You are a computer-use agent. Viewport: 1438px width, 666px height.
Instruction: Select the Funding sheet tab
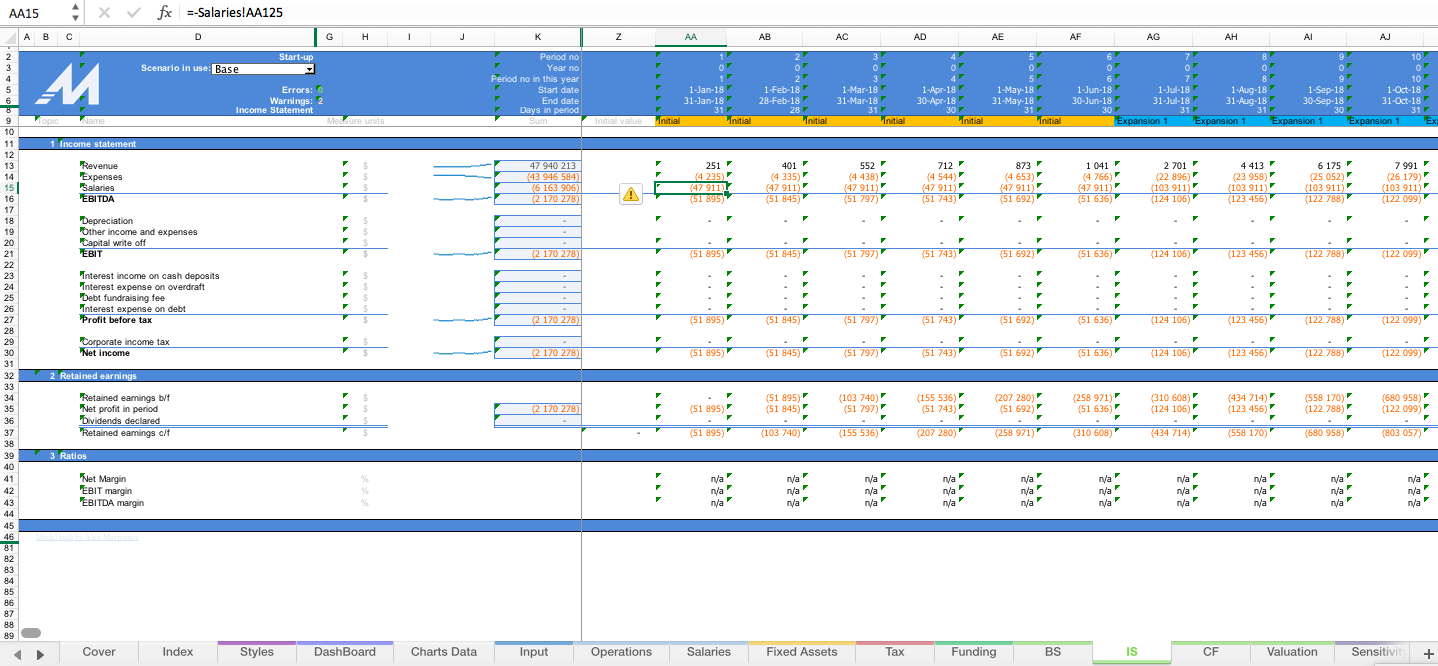973,651
